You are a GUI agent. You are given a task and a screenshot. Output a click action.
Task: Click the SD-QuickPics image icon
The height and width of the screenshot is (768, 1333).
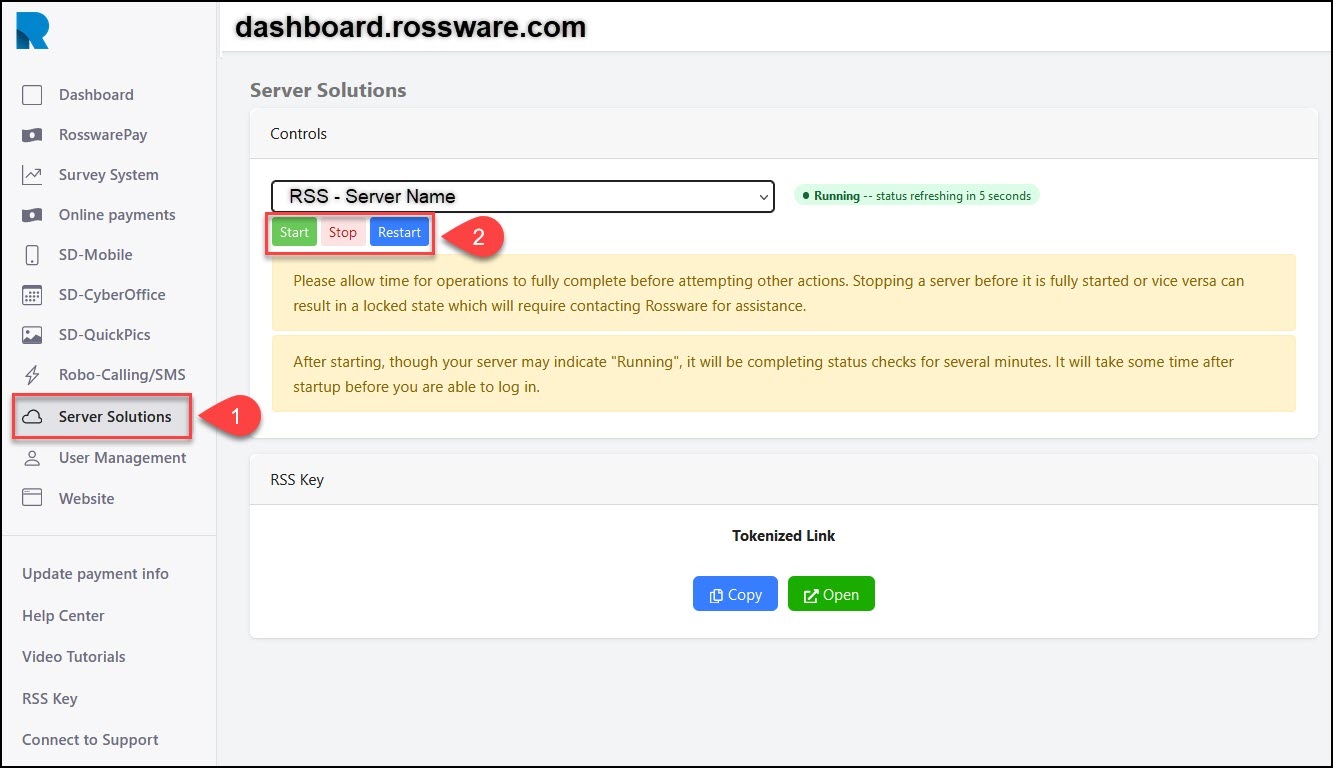(32, 335)
